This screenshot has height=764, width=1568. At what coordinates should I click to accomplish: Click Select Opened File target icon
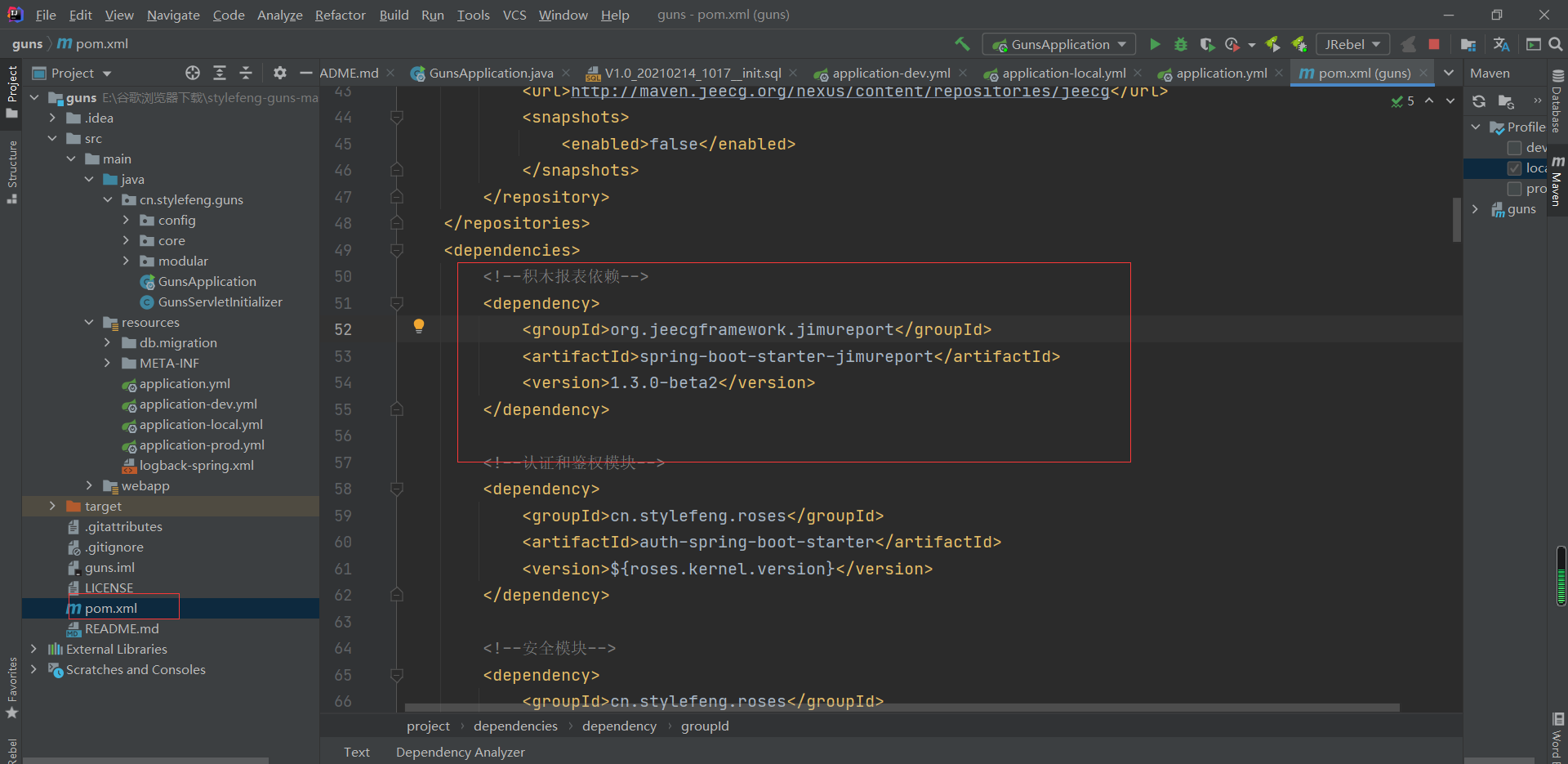(193, 73)
